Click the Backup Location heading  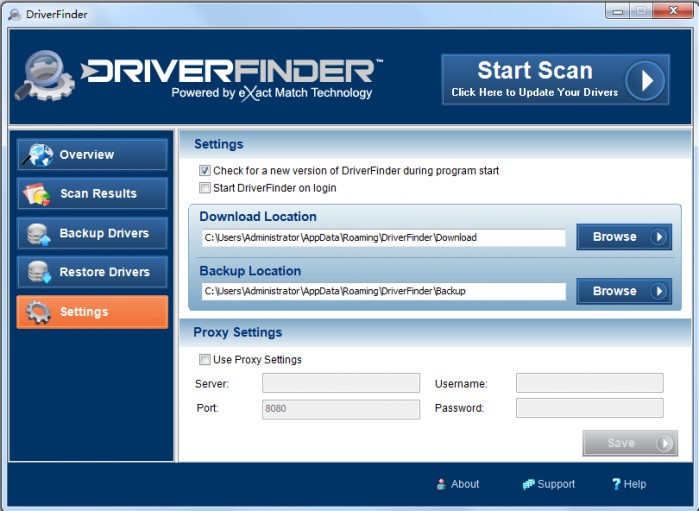pyautogui.click(x=250, y=271)
